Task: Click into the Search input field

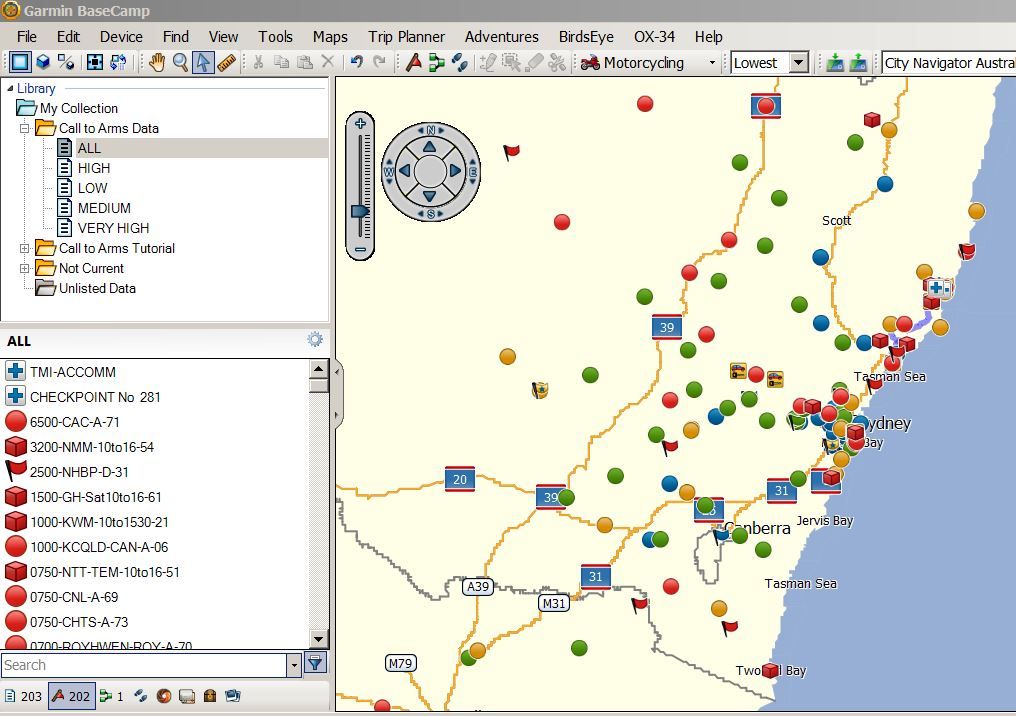Action: 144,665
